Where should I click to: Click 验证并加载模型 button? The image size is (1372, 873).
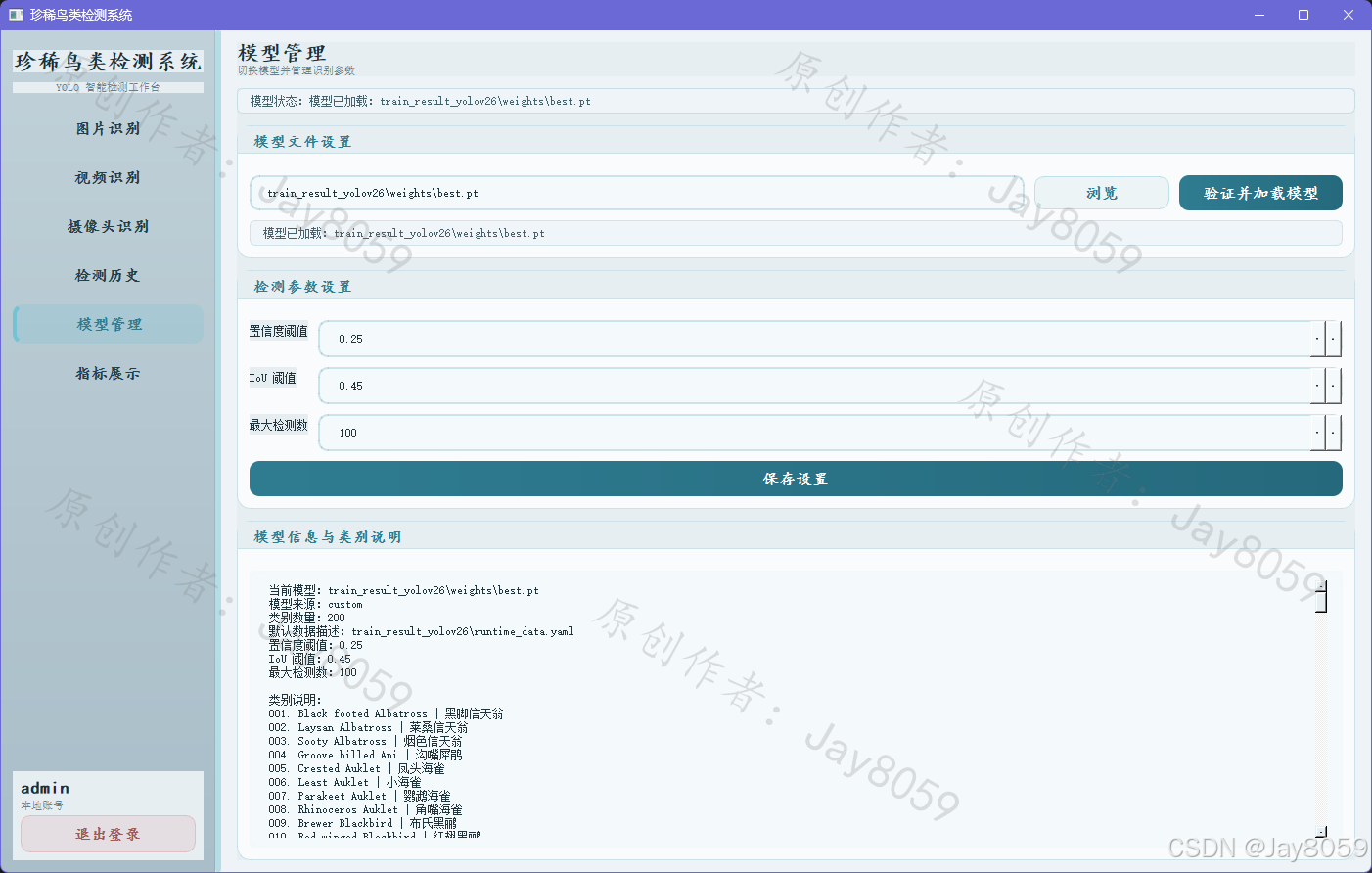(x=1260, y=193)
